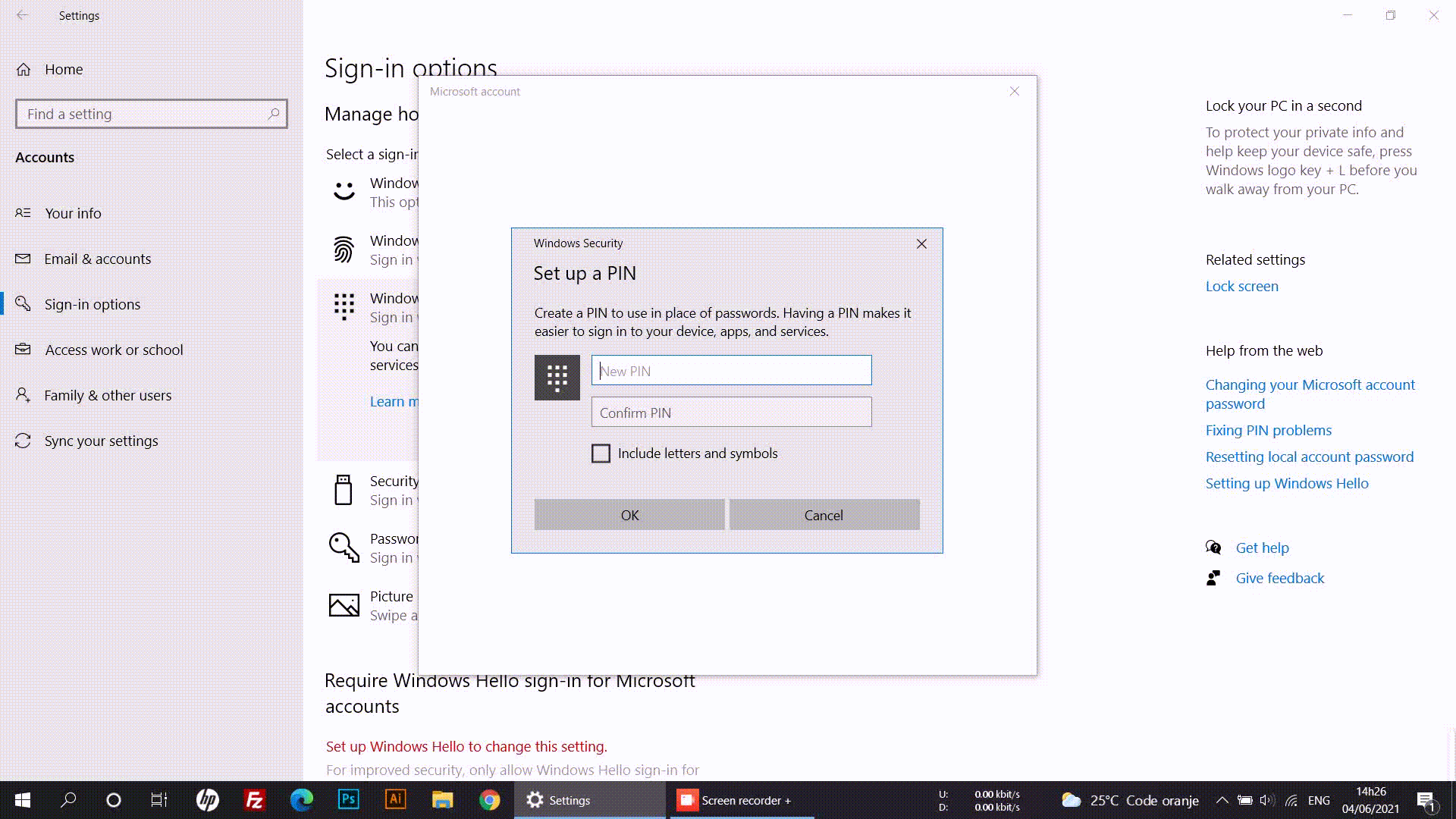Click the Lock screen related settings link

(1242, 285)
